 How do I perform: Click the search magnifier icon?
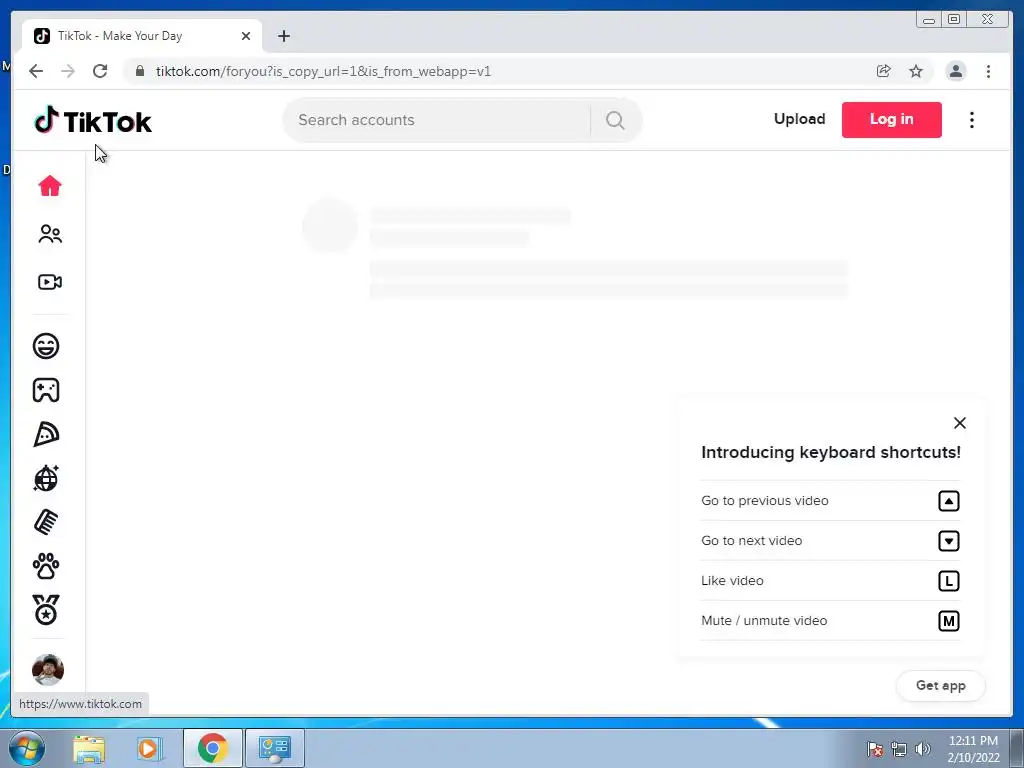pyautogui.click(x=615, y=120)
